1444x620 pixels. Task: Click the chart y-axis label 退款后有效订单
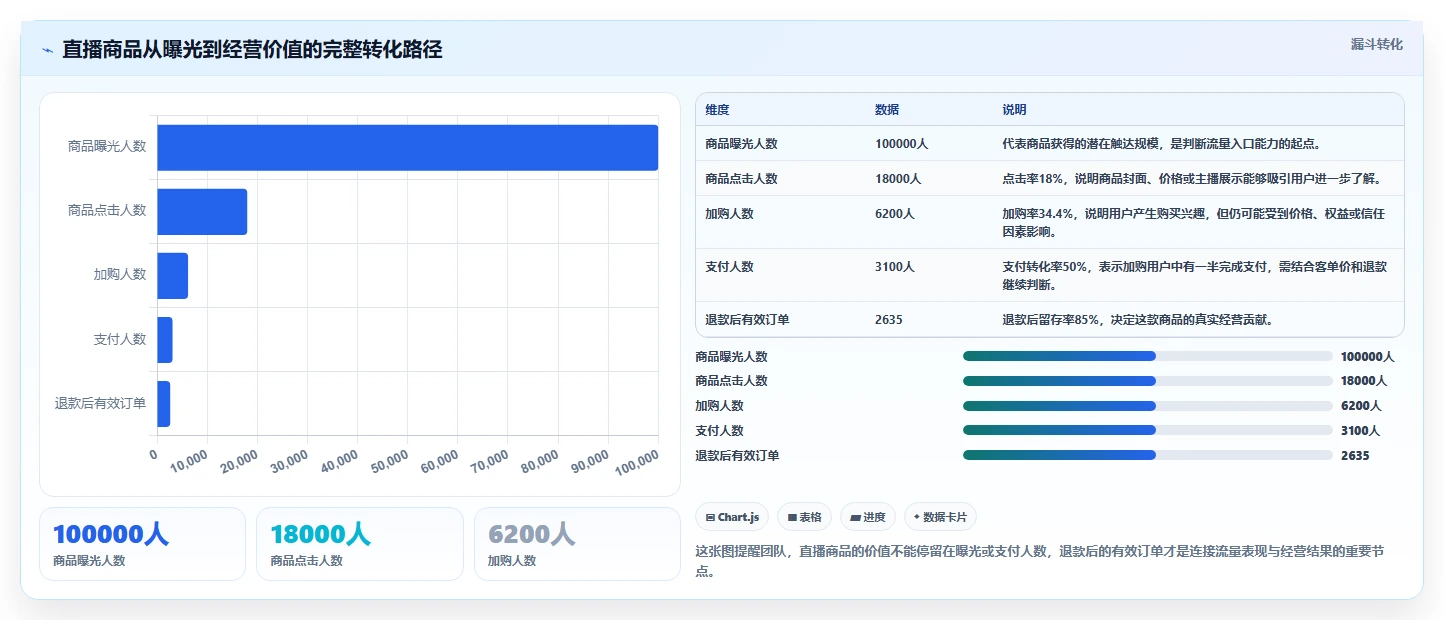click(100, 403)
